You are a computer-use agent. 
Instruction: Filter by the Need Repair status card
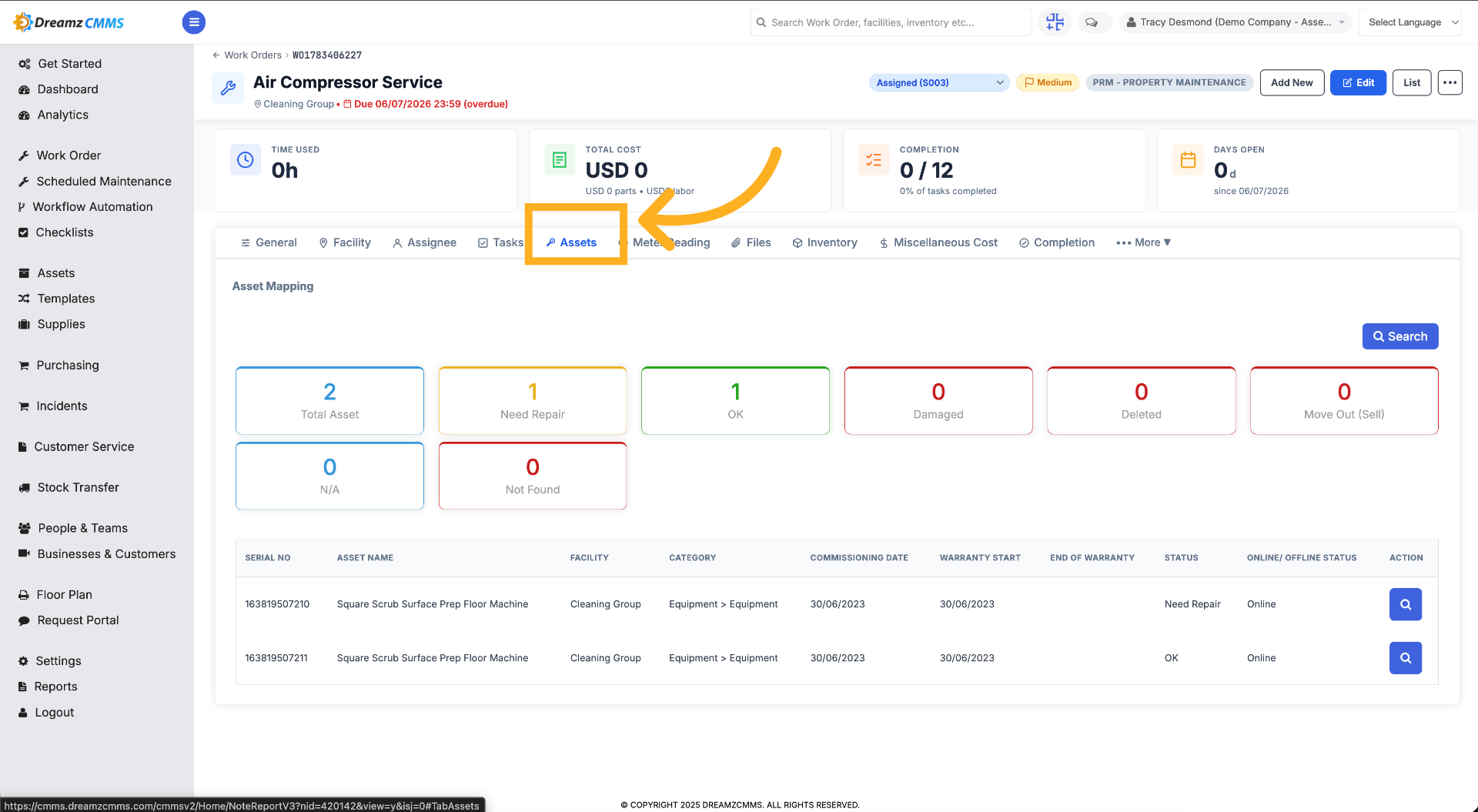point(533,401)
